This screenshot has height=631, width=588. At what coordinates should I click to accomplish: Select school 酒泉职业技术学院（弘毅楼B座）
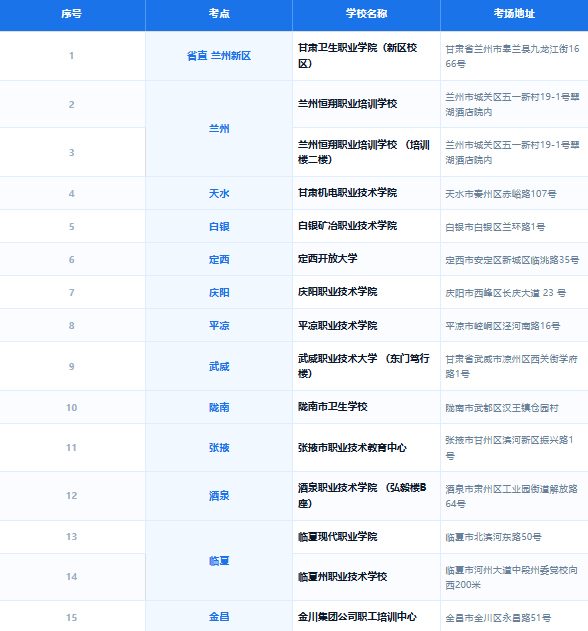(x=362, y=495)
